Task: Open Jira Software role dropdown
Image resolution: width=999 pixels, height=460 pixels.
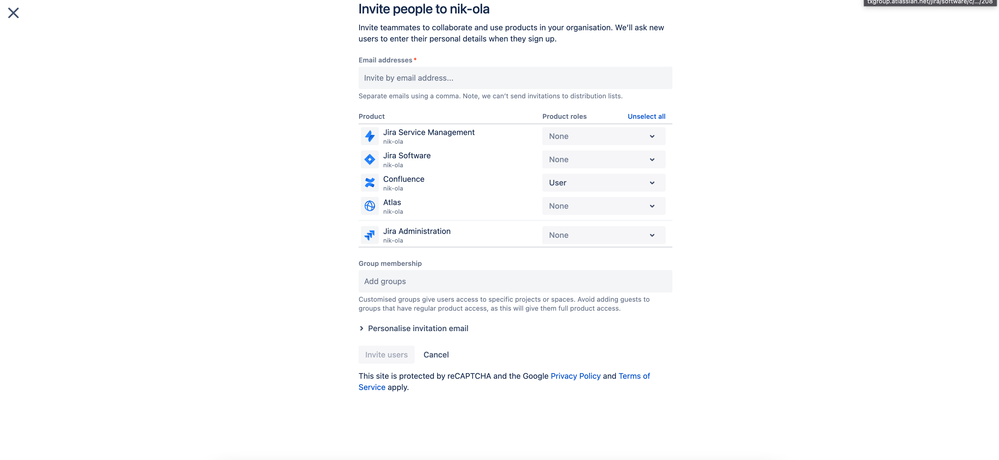Action: click(x=603, y=159)
